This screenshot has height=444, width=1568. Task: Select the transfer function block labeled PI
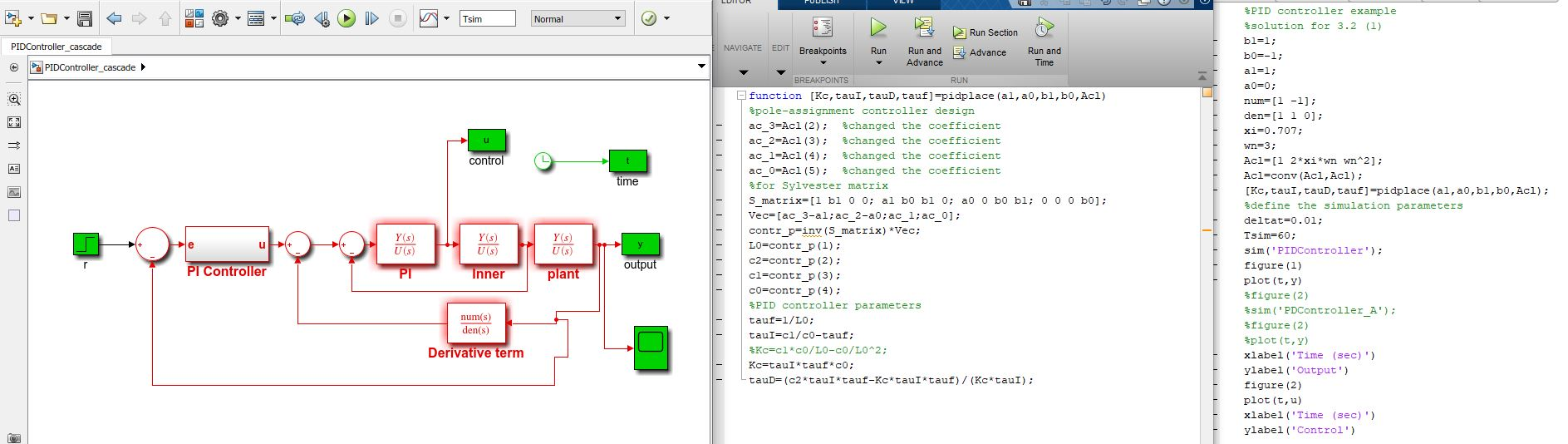405,244
